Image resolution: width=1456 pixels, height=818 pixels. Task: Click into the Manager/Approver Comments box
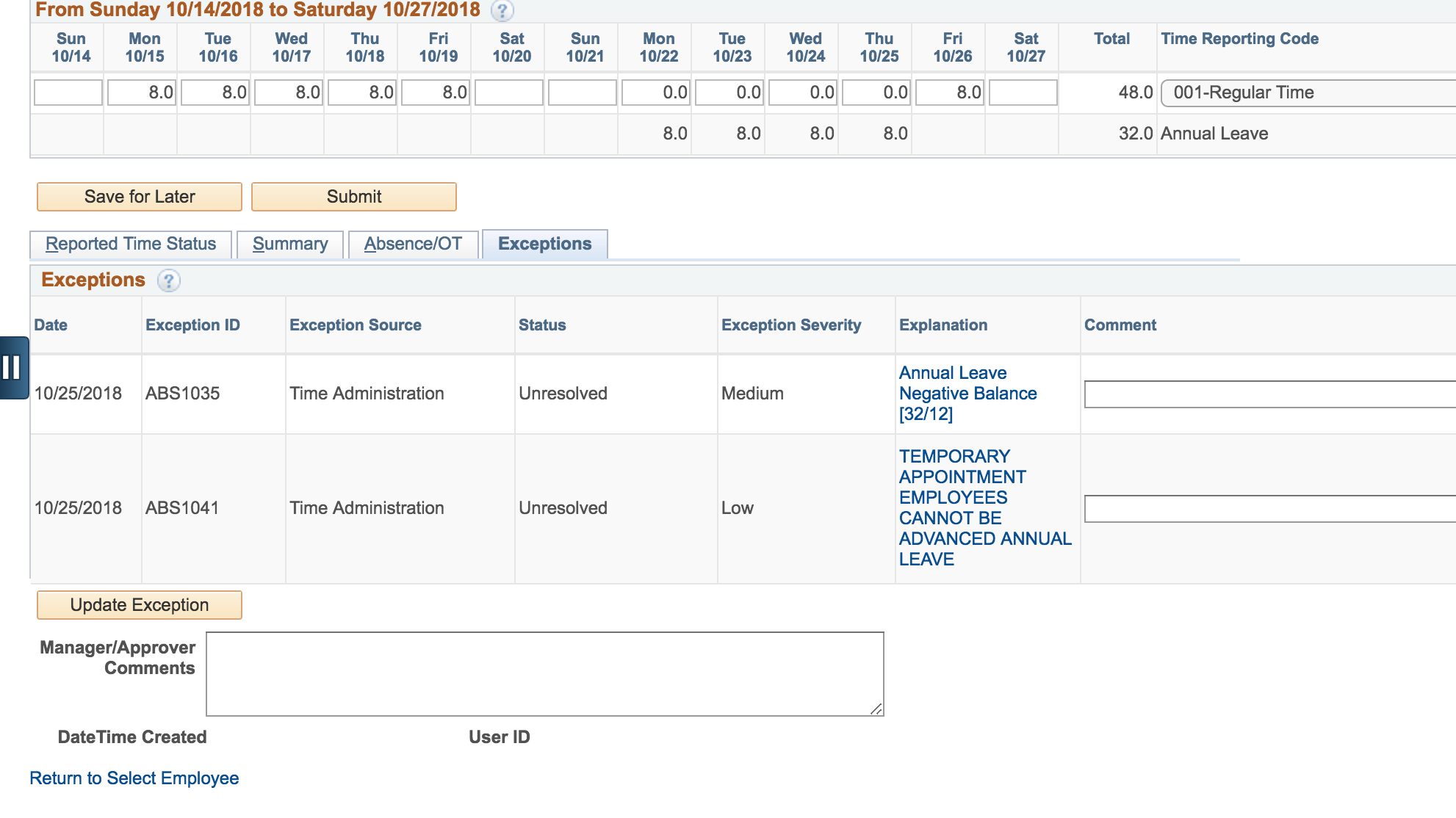pyautogui.click(x=544, y=672)
